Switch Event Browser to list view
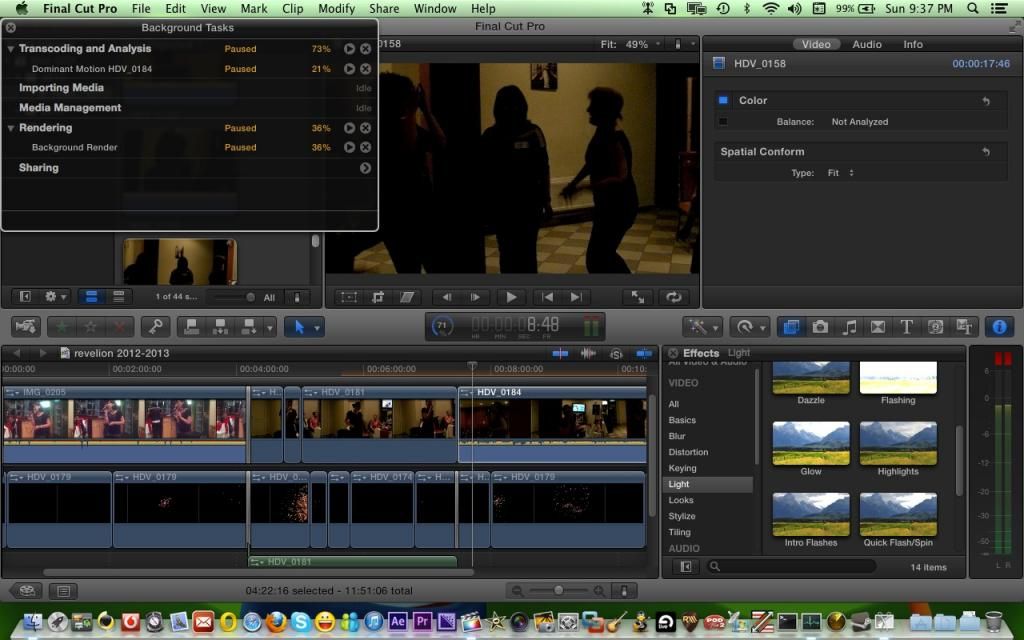Viewport: 1024px width, 640px height. pyautogui.click(x=118, y=297)
